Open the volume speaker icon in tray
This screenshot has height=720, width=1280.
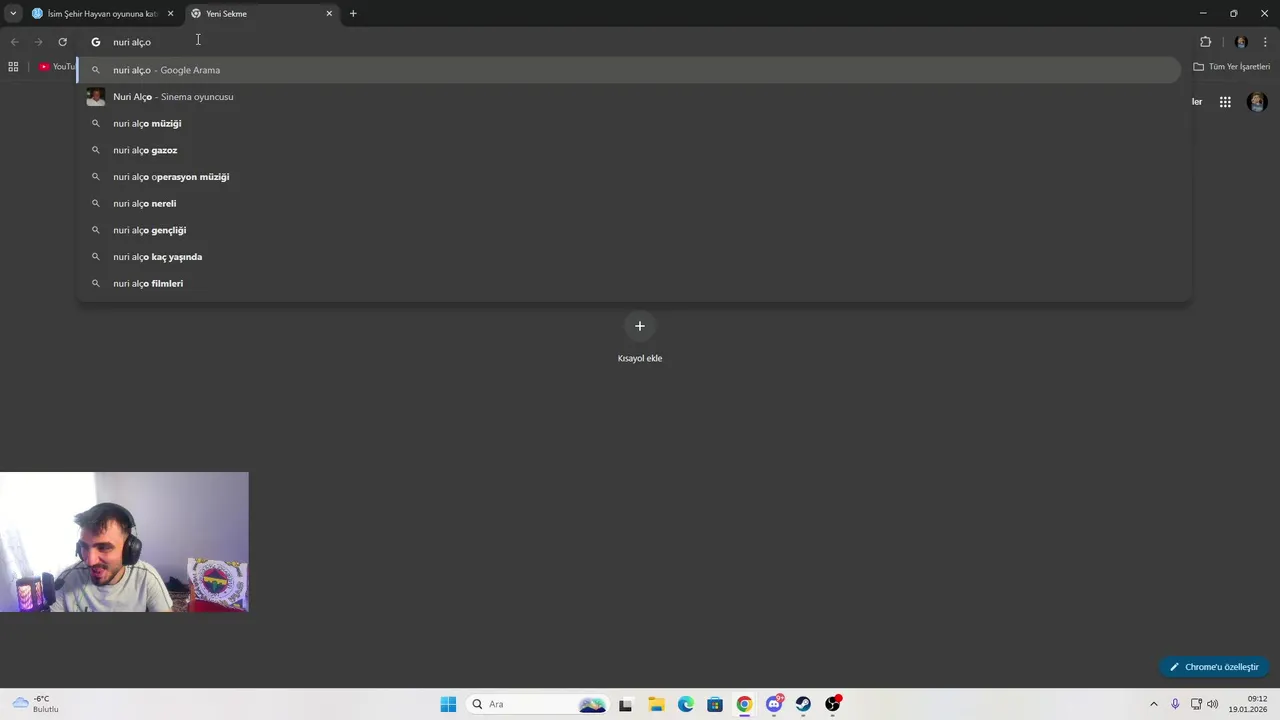pyautogui.click(x=1213, y=704)
